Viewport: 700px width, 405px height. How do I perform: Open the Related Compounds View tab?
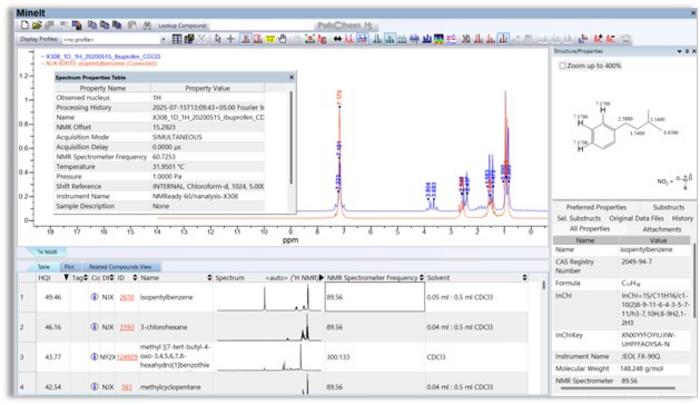(120, 267)
